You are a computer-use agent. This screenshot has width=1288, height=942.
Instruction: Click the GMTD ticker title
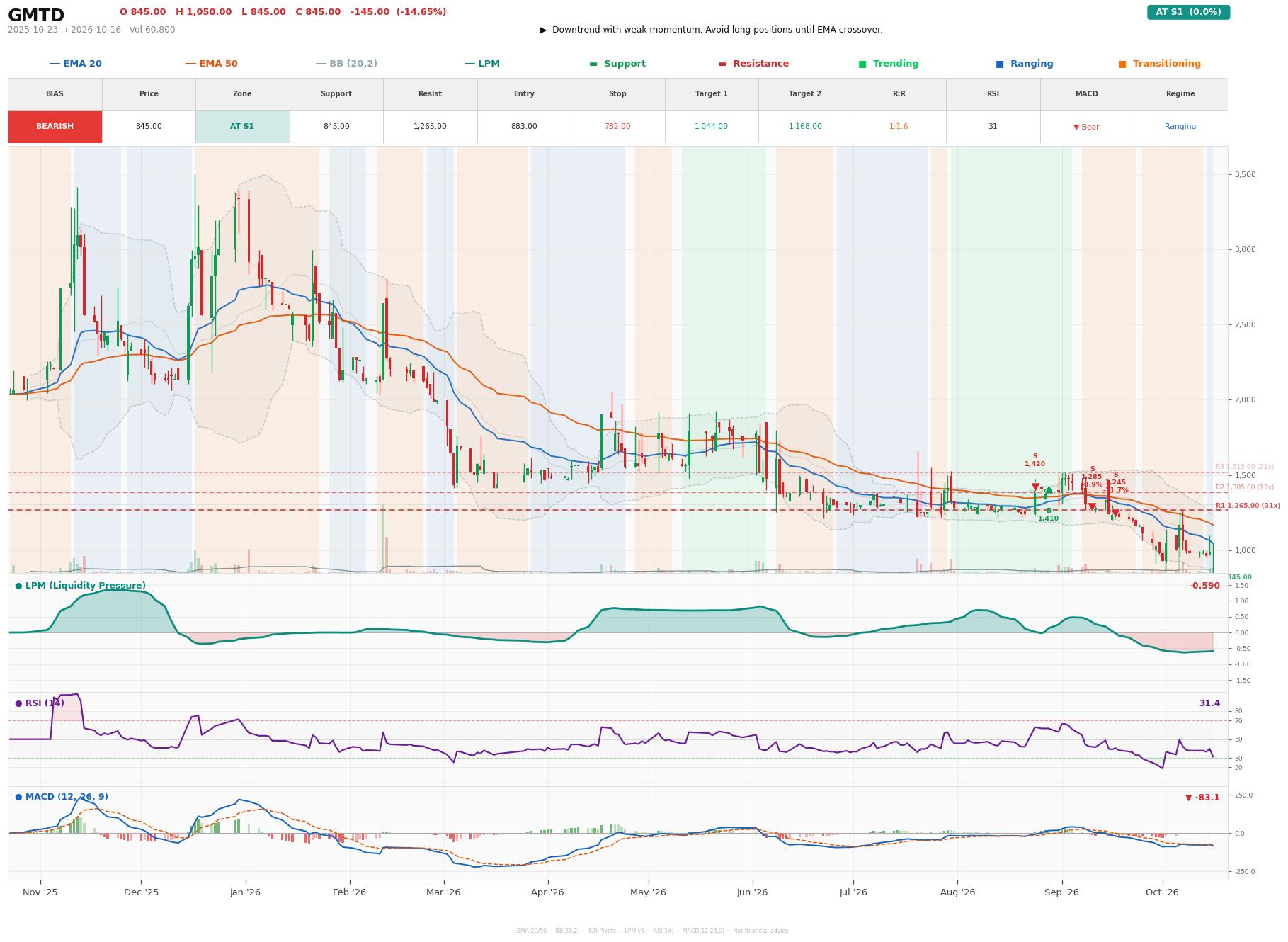point(36,15)
